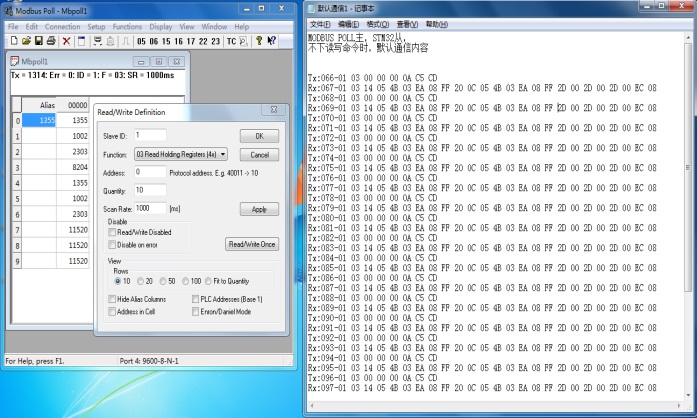Screen dimensions: 697x418
Task: Click Cancel in Read/Write Definition
Action: tap(259, 155)
